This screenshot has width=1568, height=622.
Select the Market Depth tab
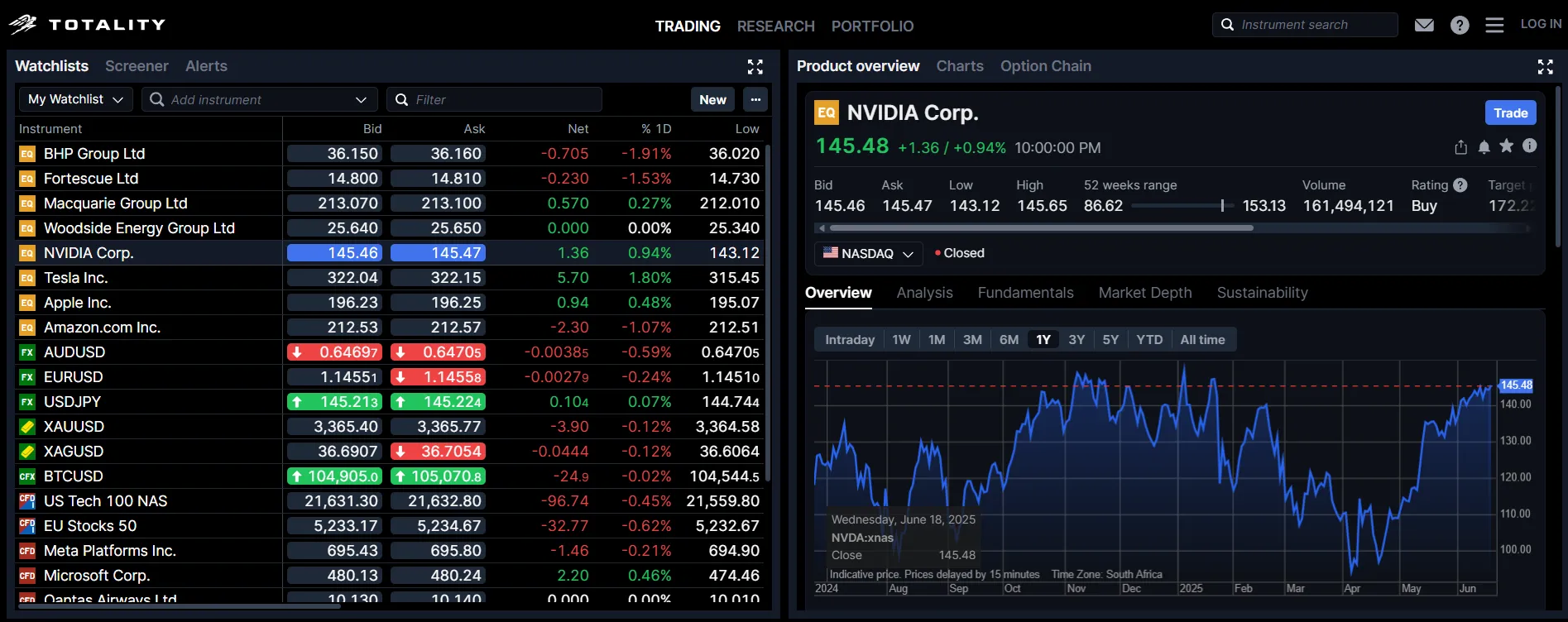click(1145, 293)
